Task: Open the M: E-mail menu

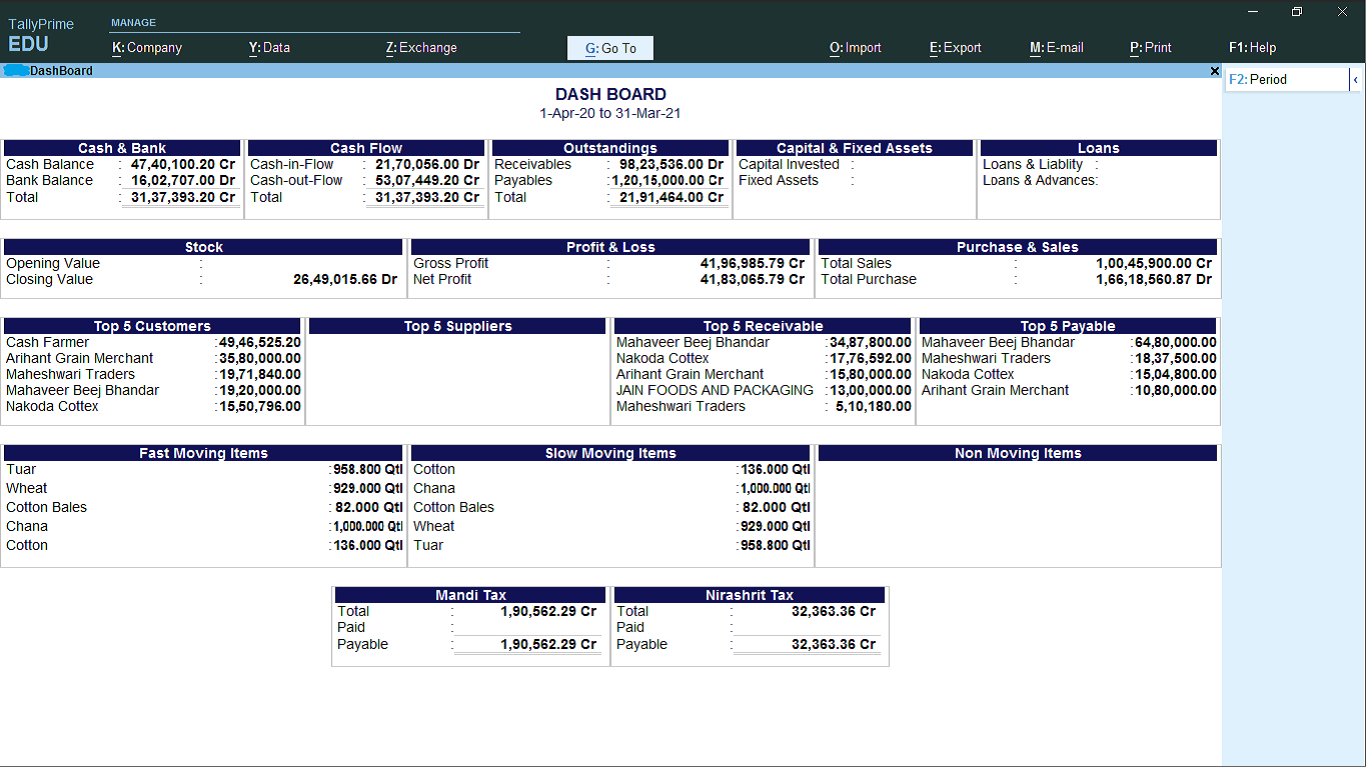Action: [x=1056, y=48]
